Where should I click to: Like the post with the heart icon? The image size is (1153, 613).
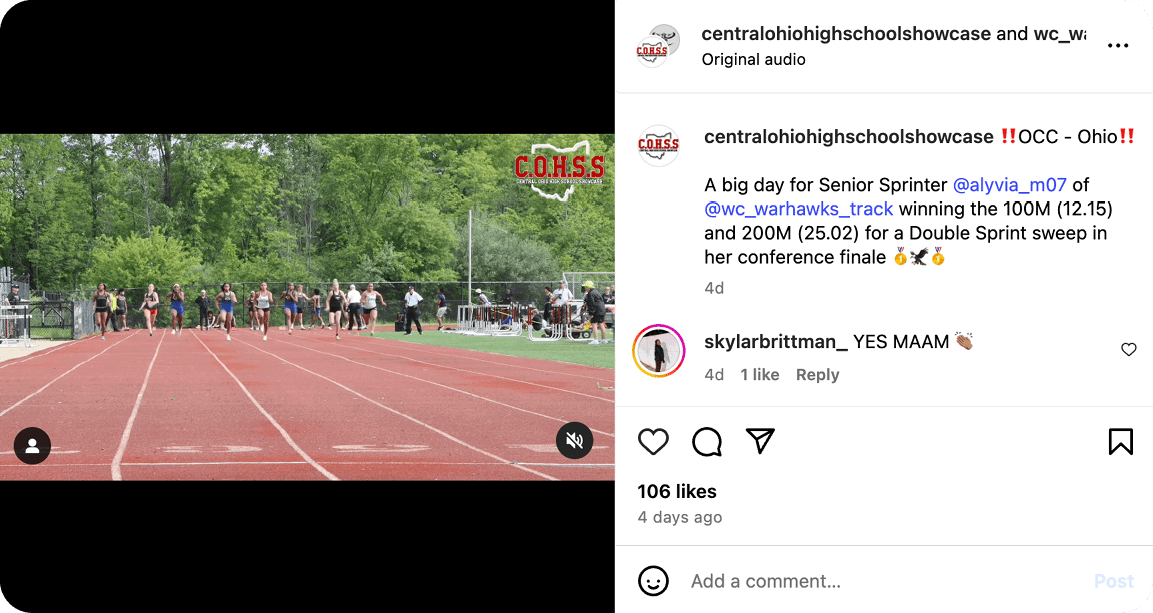[653, 442]
